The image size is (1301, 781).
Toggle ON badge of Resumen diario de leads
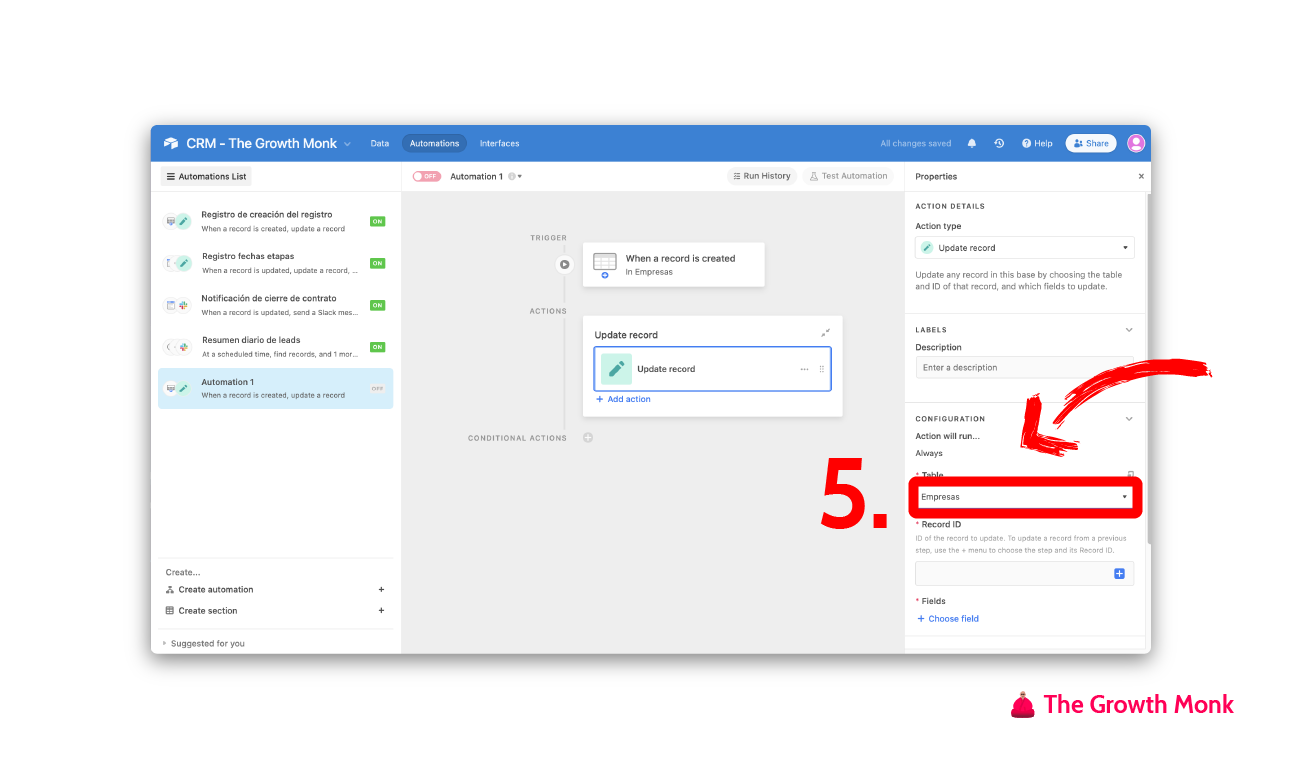[x=377, y=347]
